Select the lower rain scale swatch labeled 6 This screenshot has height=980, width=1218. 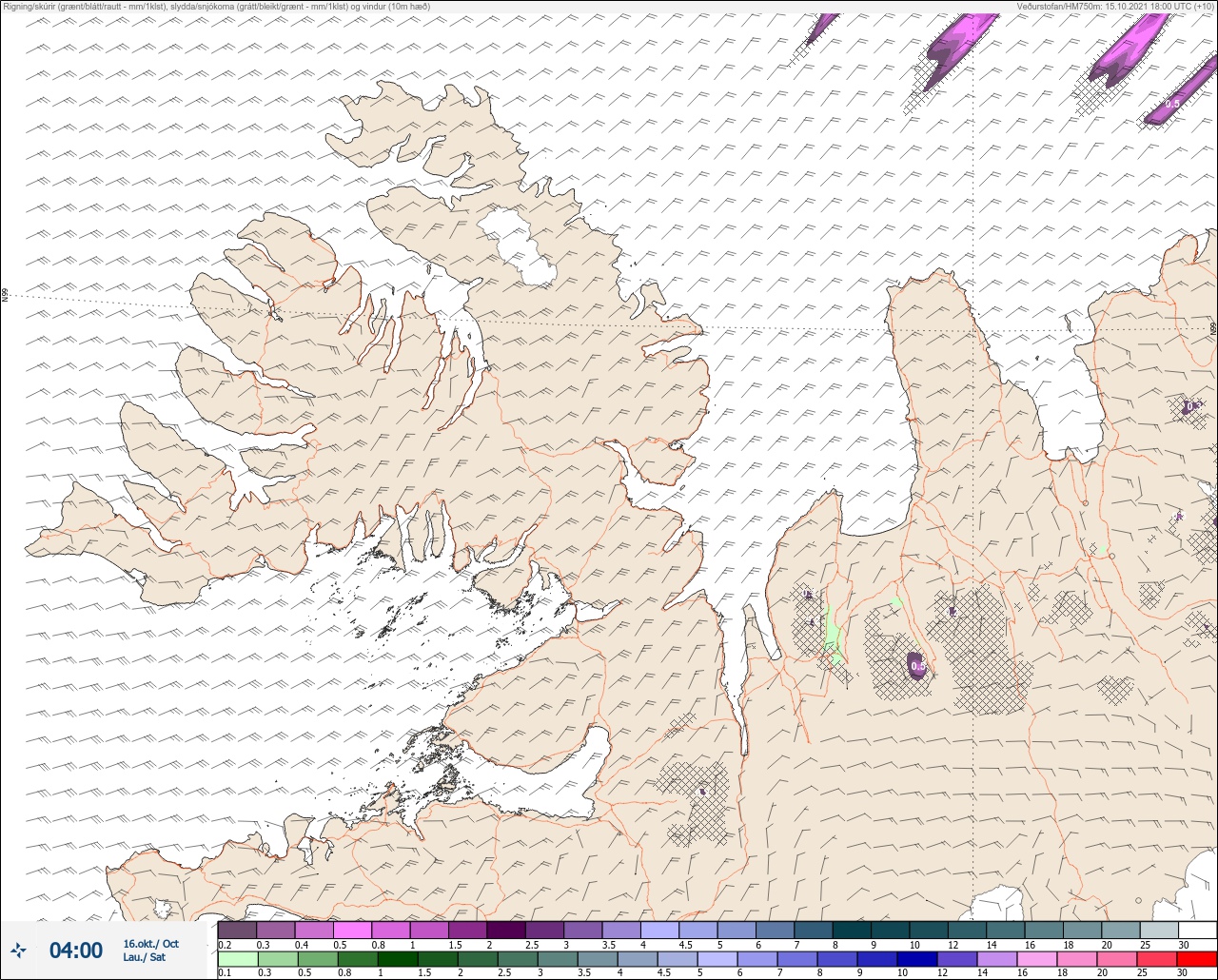(x=757, y=958)
